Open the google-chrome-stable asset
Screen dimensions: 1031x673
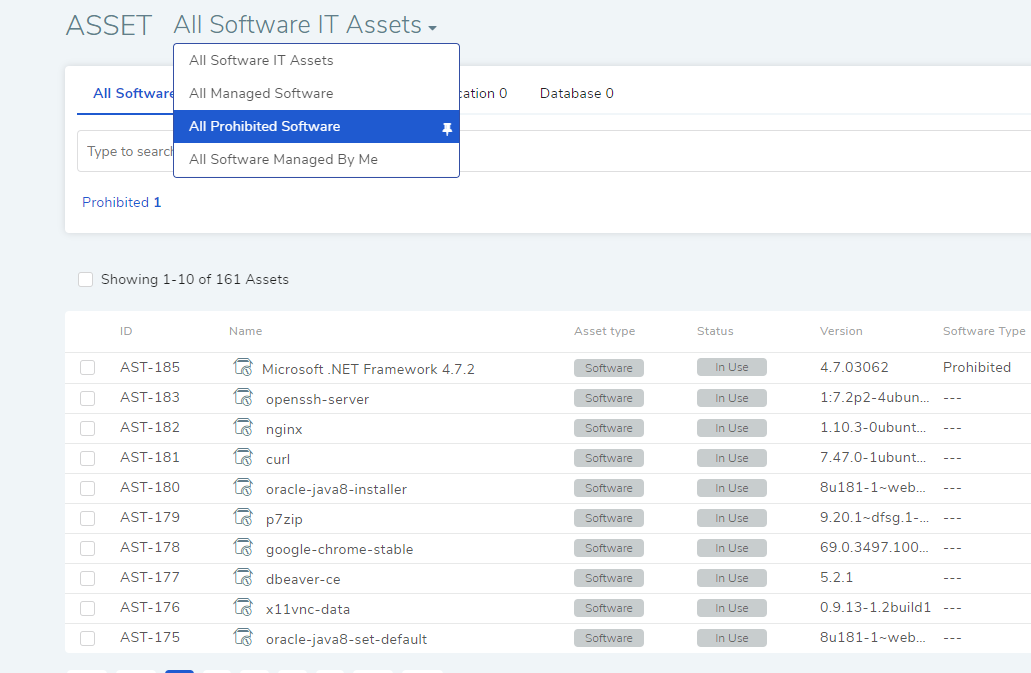[x=339, y=549]
